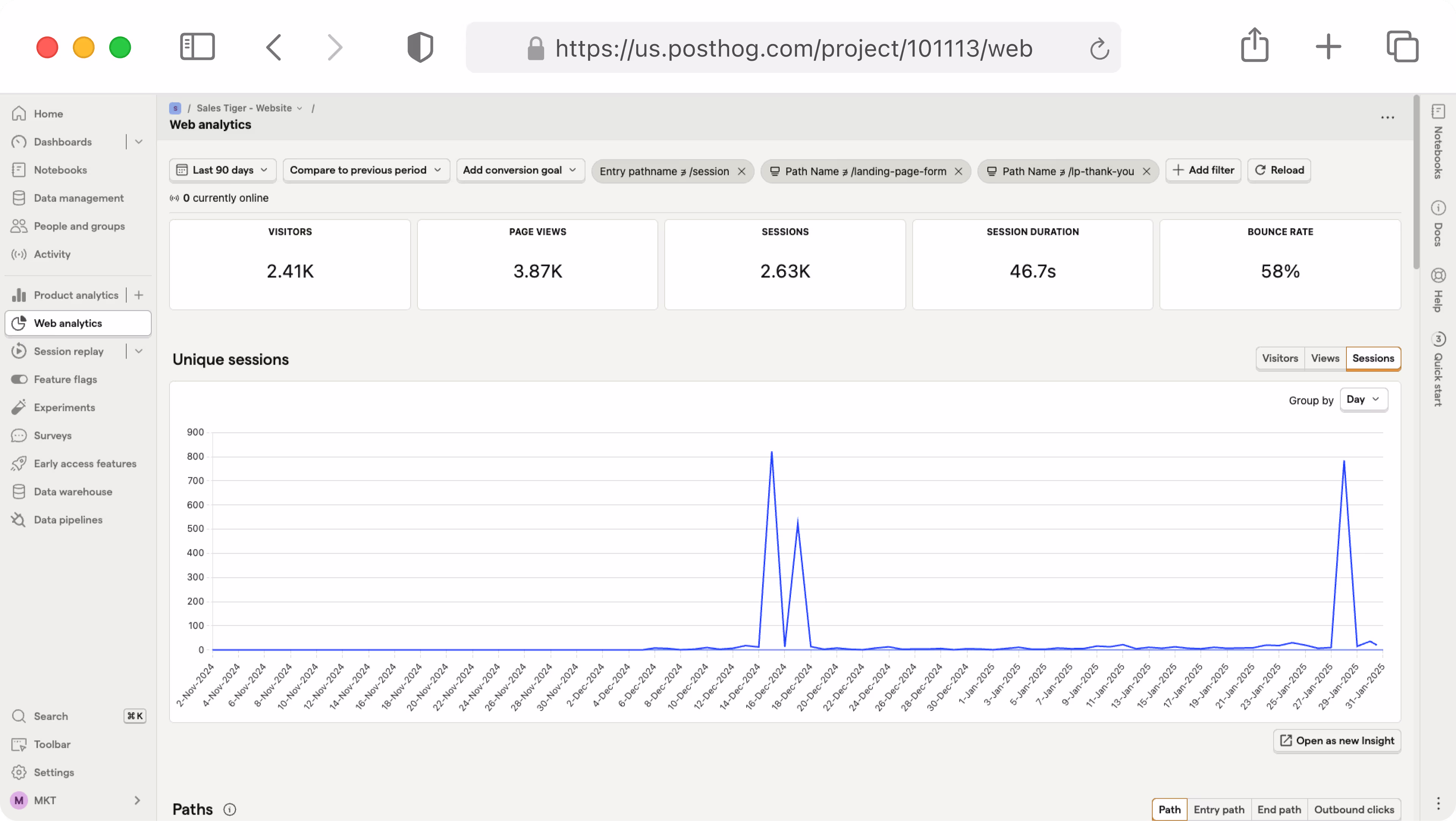Open browser privacy shield report
1456x821 pixels.
tap(420, 47)
